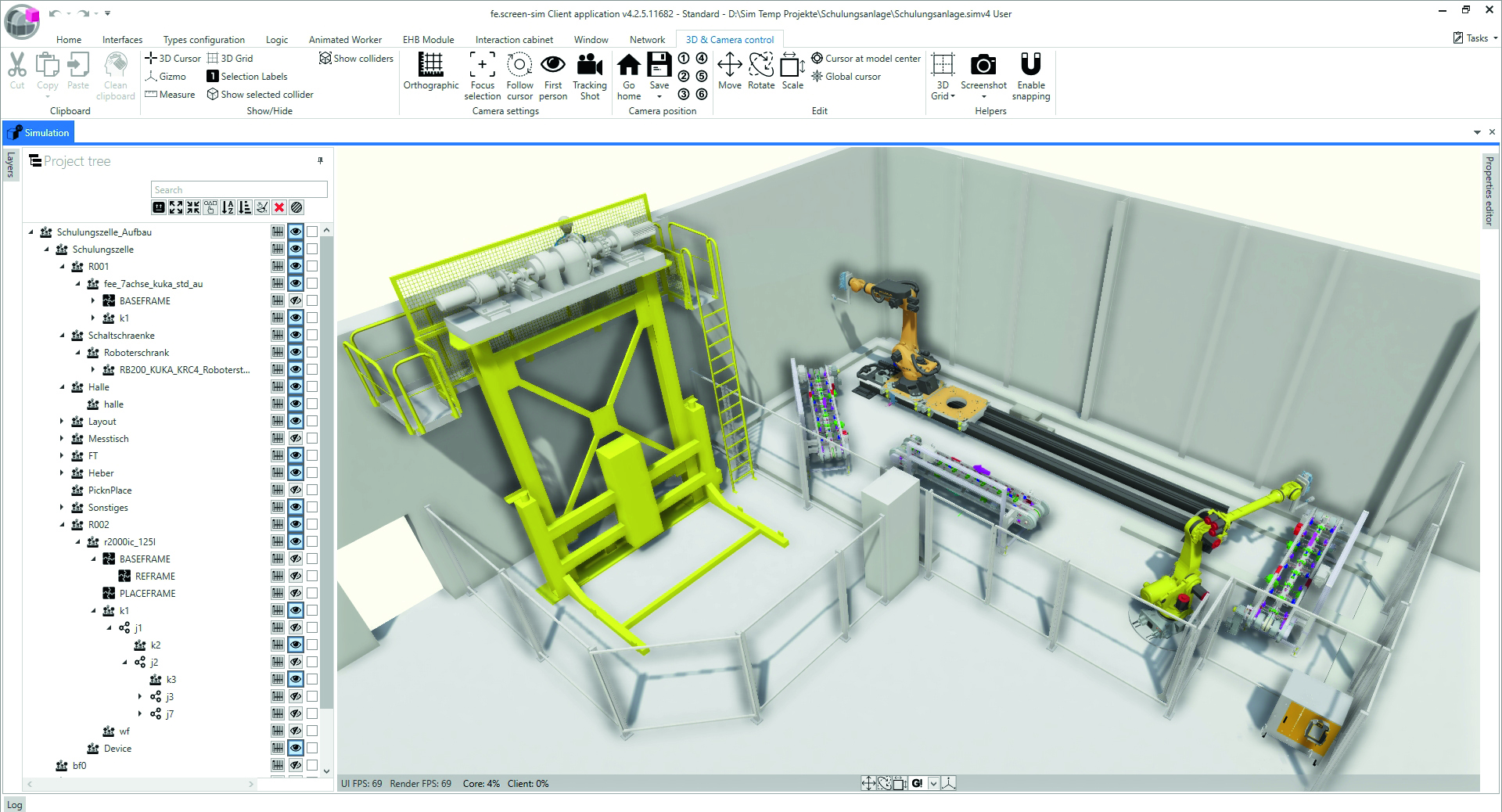Select the Rotate edit tool

pyautogui.click(x=760, y=74)
